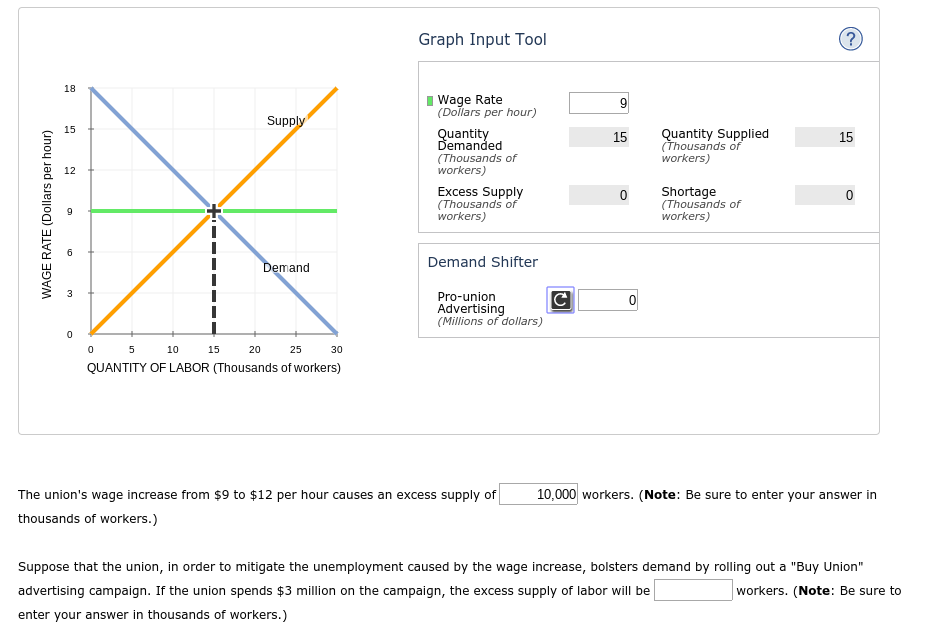The height and width of the screenshot is (628, 930).
Task: Select the crosshair marker at the graph equilibrium
Action: (x=212, y=211)
